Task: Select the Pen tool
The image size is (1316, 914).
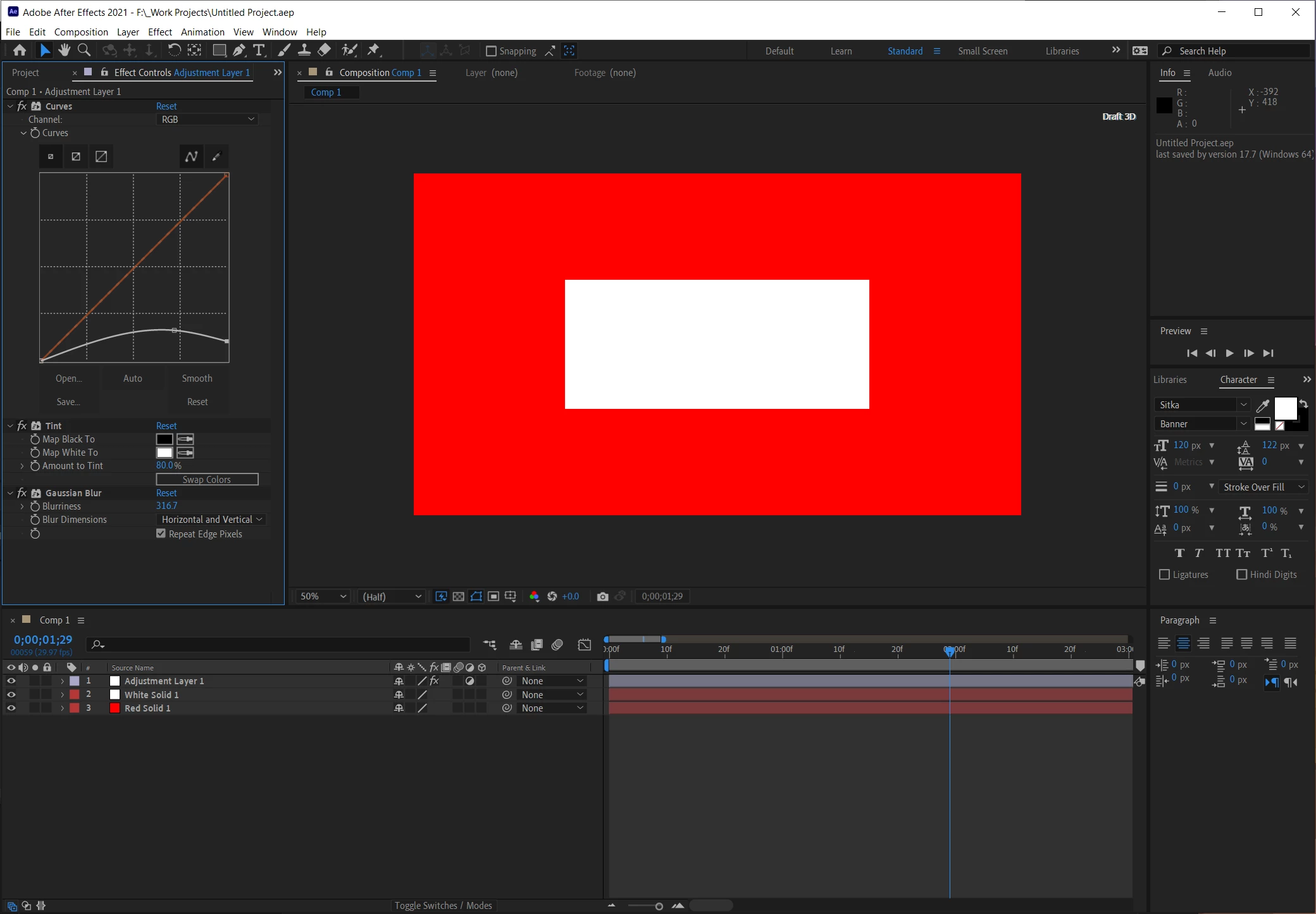Action: coord(239,50)
